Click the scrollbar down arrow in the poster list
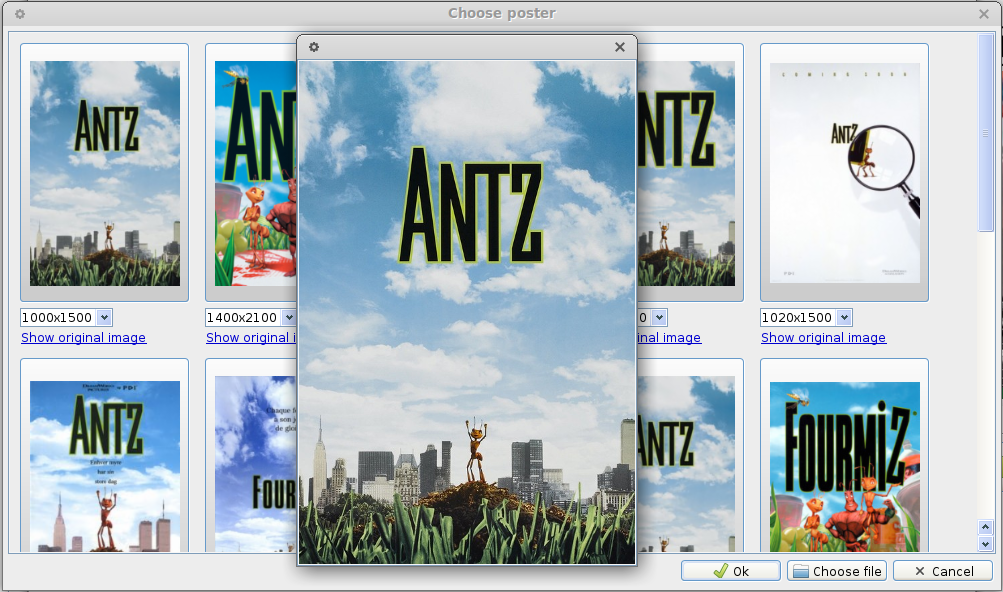The height and width of the screenshot is (592, 1003). click(x=985, y=544)
